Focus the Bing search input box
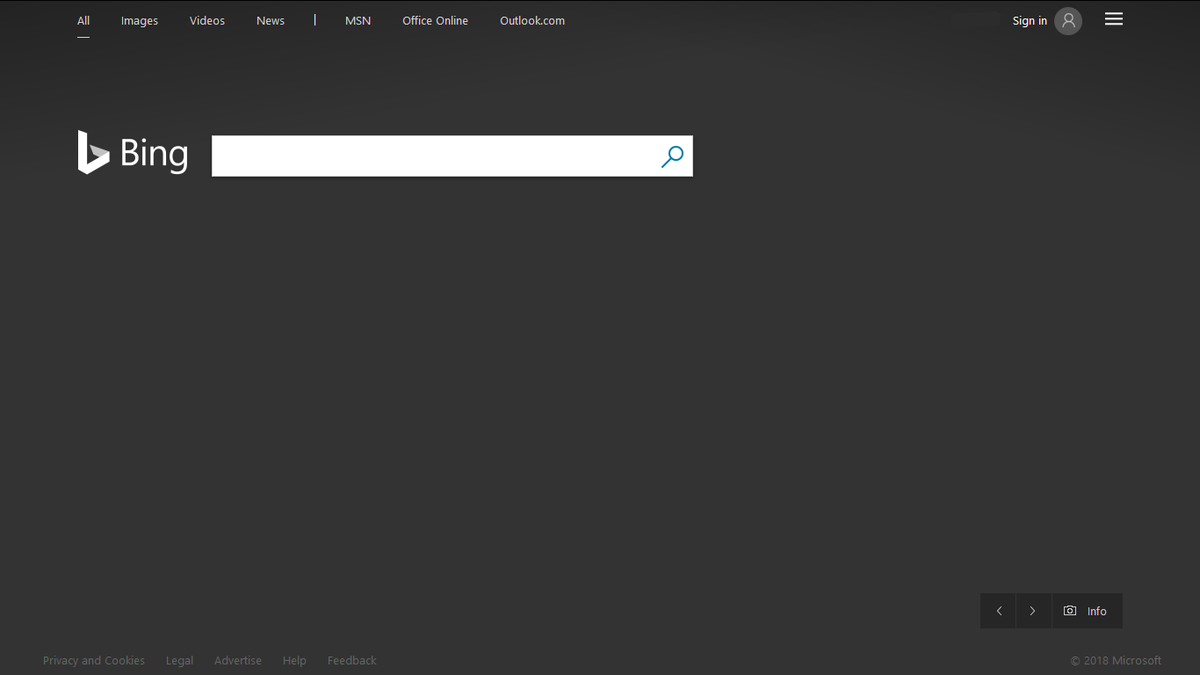1200x675 pixels. tap(430, 156)
